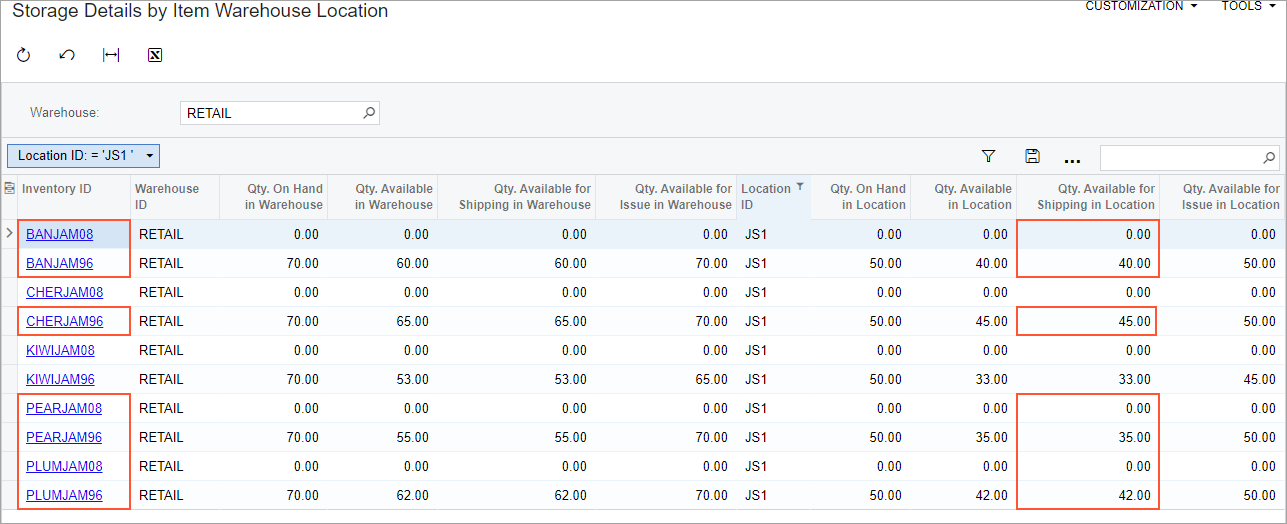1287x524 pixels.
Task: Sort by Qty. On Hand in Warehouse header
Action: click(x=284, y=196)
